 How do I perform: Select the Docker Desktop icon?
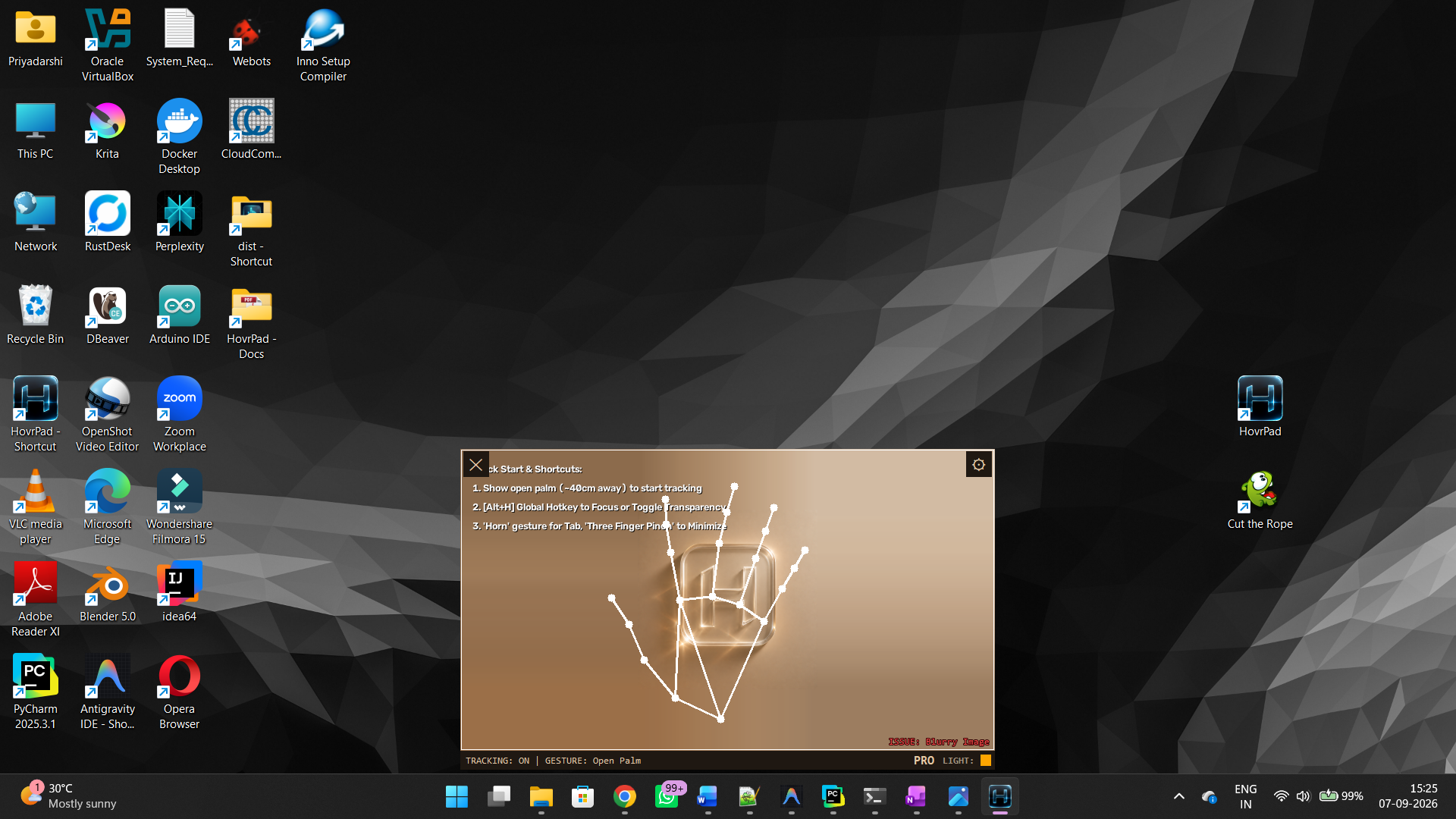point(180,136)
